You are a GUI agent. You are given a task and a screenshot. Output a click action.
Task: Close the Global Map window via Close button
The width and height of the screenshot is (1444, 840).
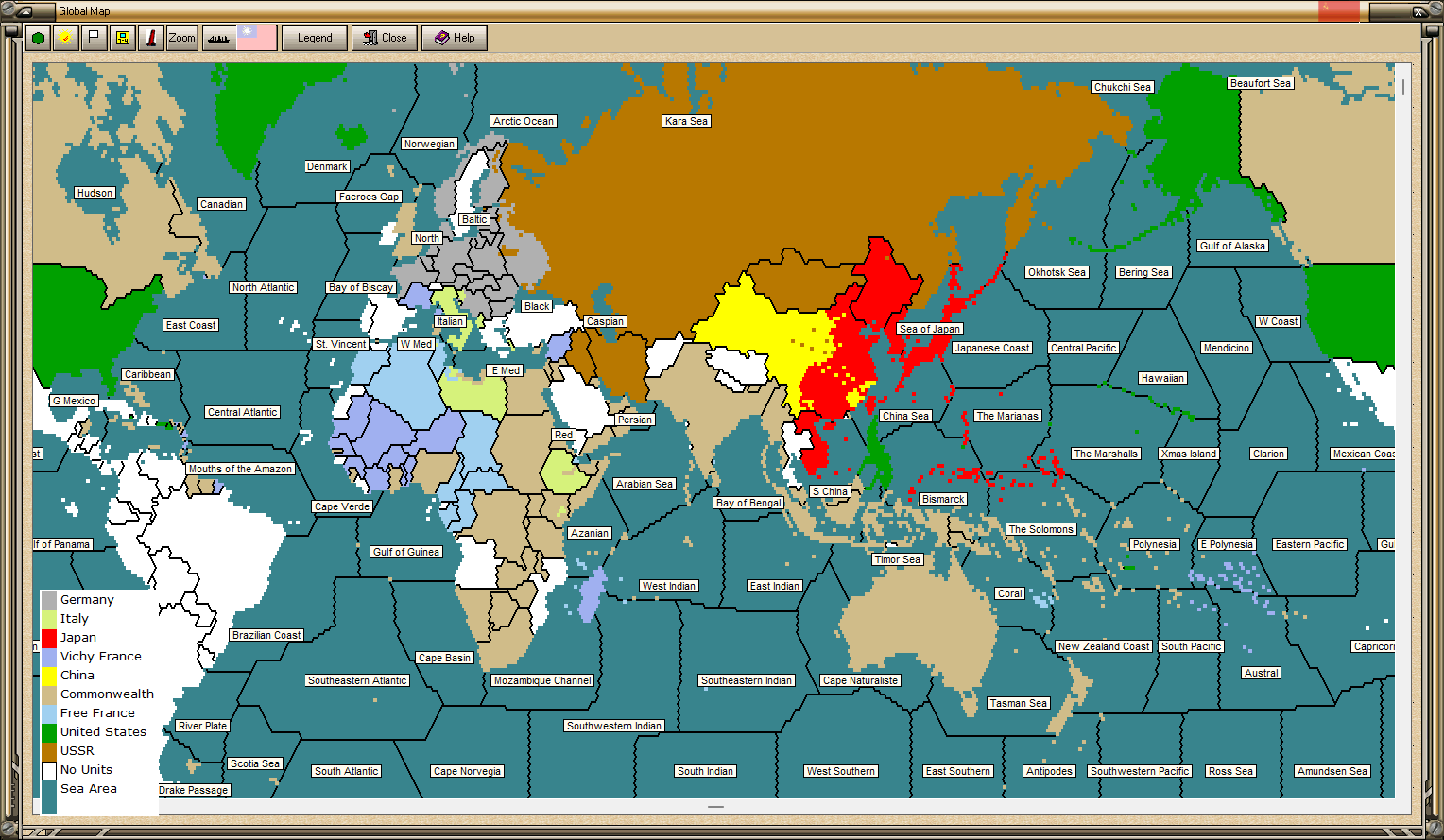coord(385,38)
